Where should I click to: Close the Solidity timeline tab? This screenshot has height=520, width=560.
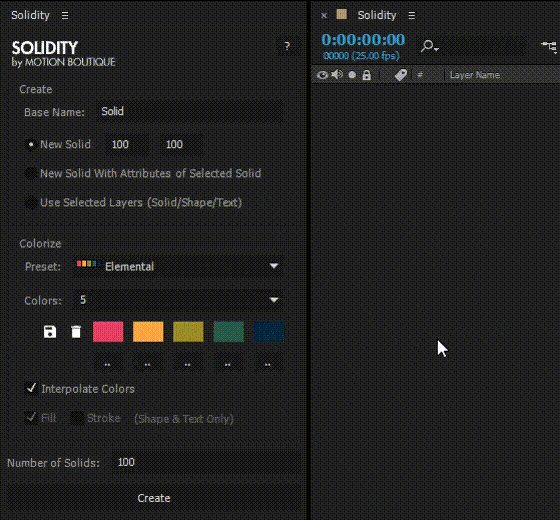(x=324, y=16)
